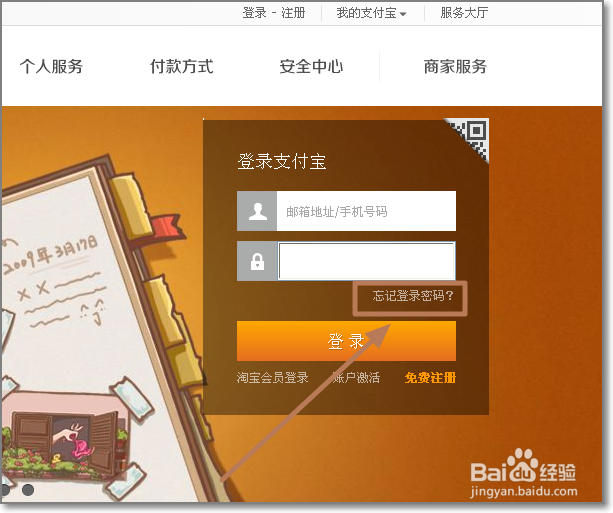Screen dimensions: 613x513
Task: Expand the 我的支付宝 dropdown
Action: coord(371,13)
